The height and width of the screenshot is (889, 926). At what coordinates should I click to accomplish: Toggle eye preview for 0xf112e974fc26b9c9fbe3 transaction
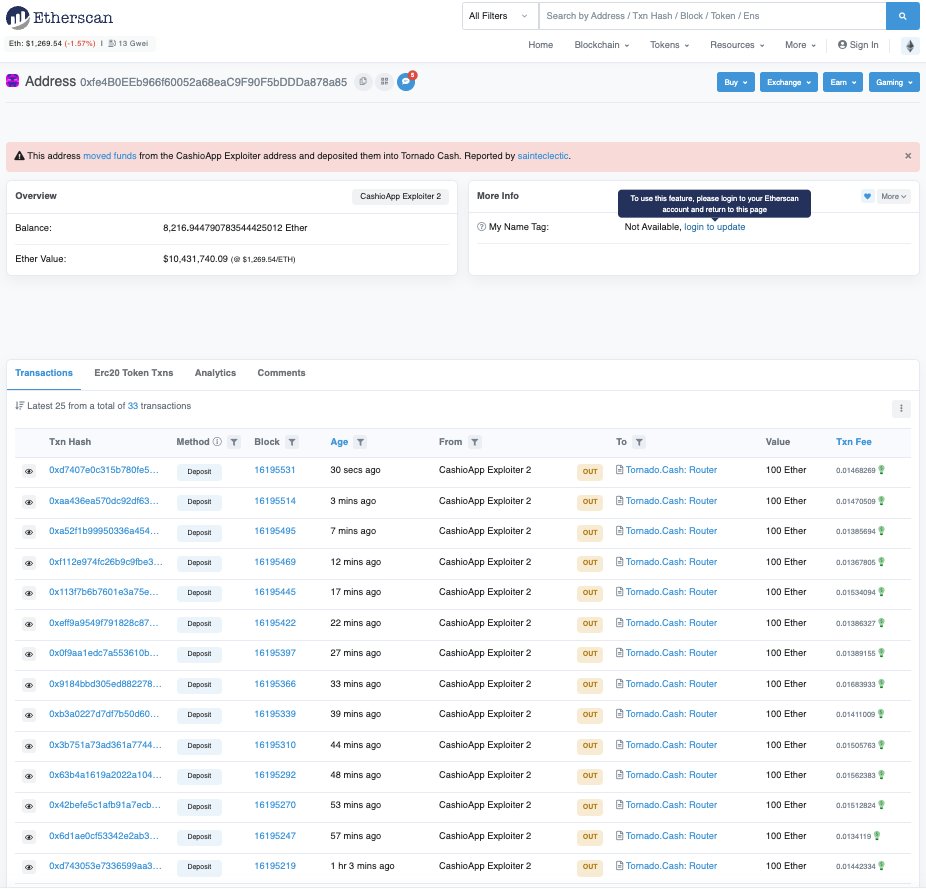tap(28, 563)
